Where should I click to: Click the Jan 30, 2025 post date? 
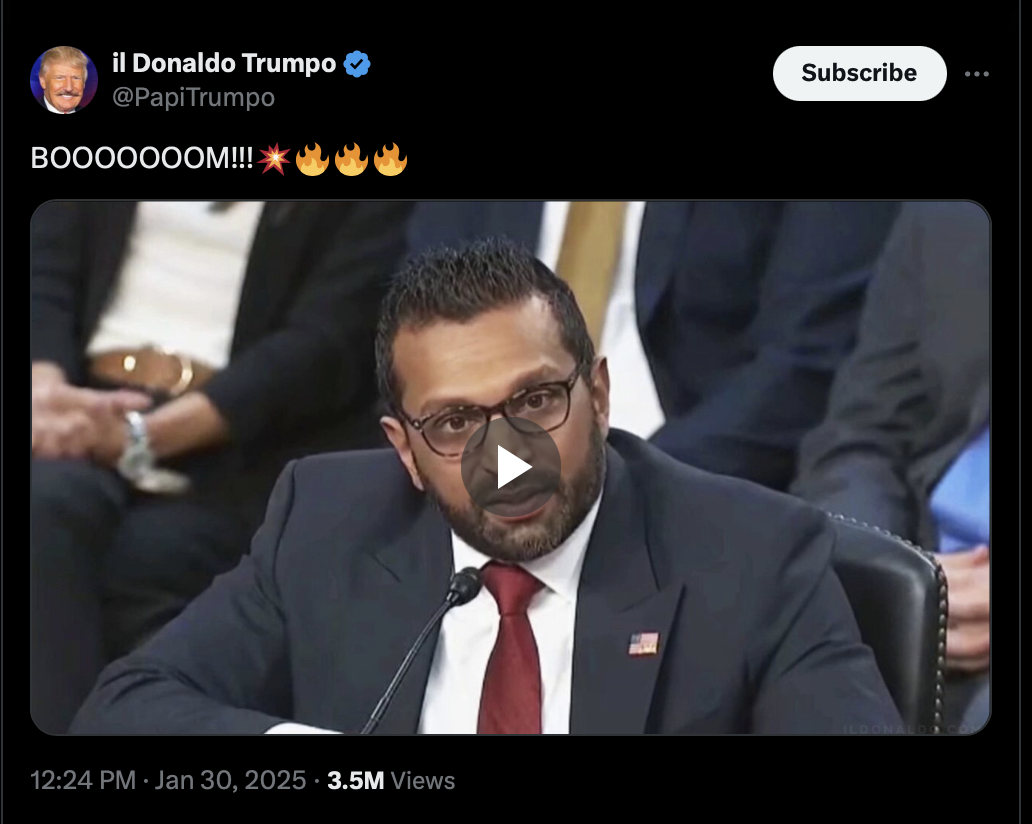[230, 781]
